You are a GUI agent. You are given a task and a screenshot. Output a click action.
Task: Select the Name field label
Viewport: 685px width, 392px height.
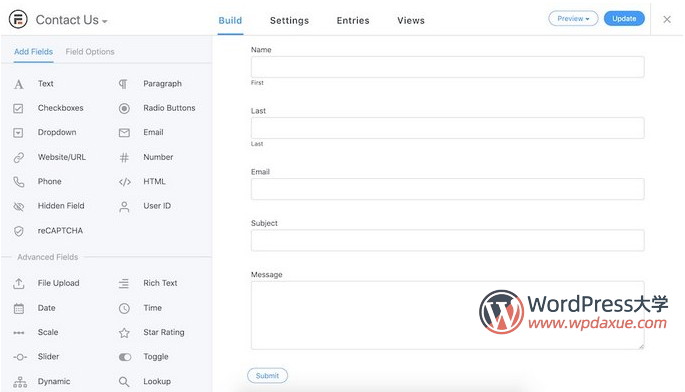(x=261, y=50)
